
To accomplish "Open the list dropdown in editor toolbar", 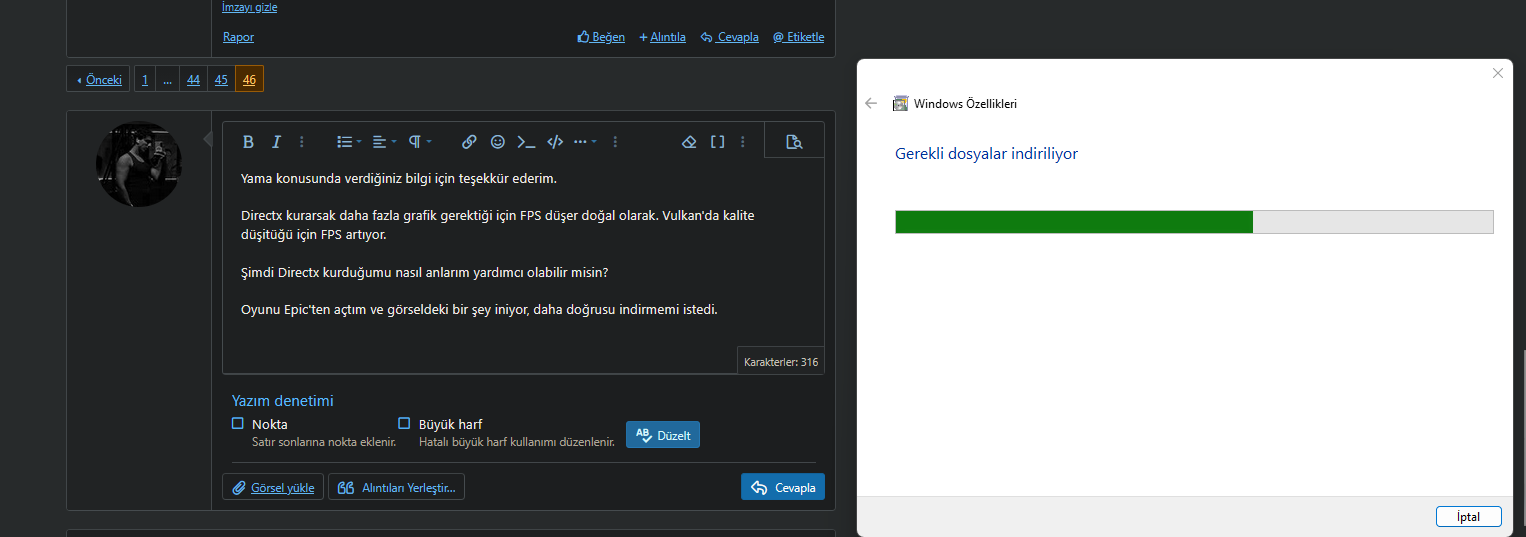I will tap(349, 142).
